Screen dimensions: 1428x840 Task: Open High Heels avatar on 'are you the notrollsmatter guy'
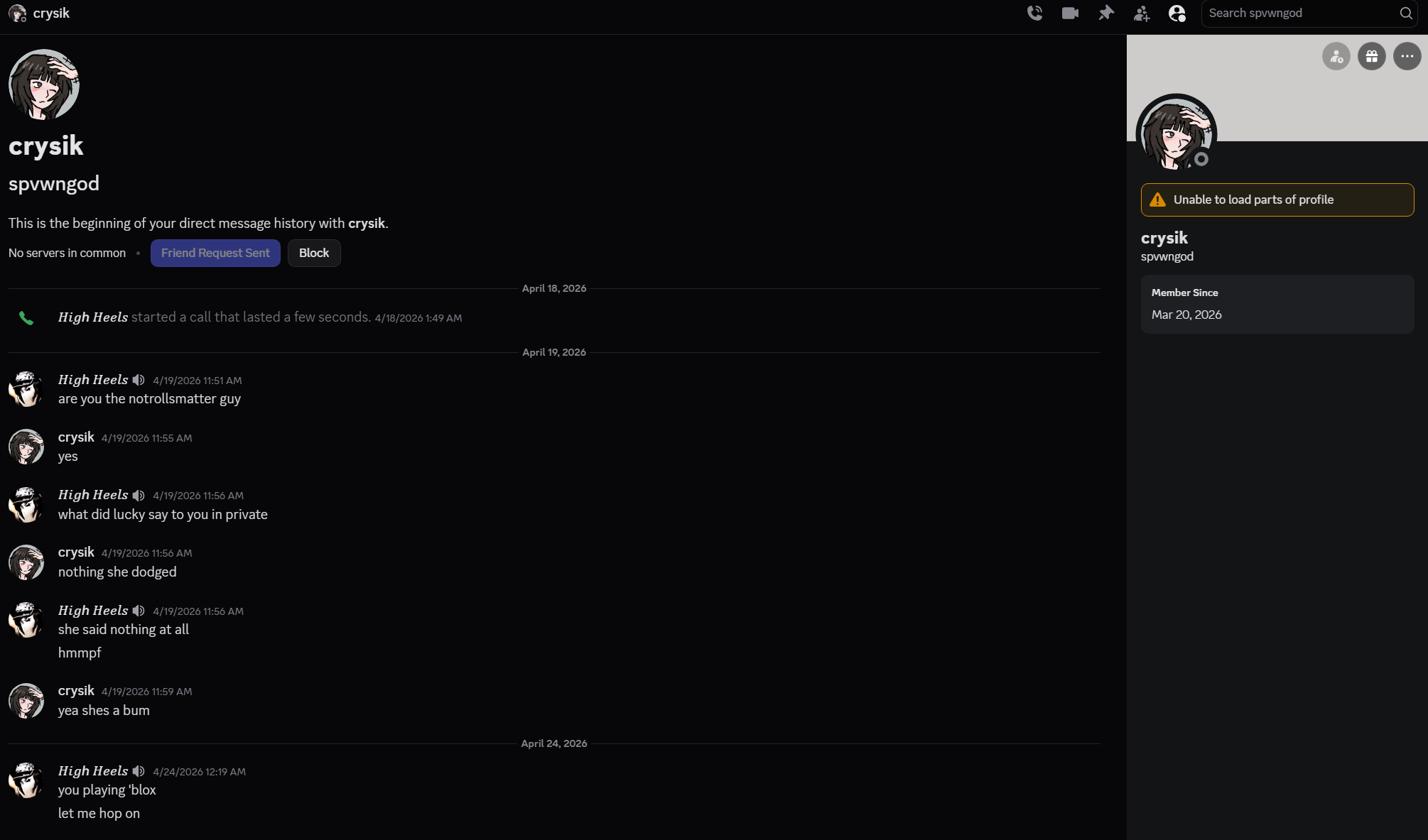coord(26,388)
